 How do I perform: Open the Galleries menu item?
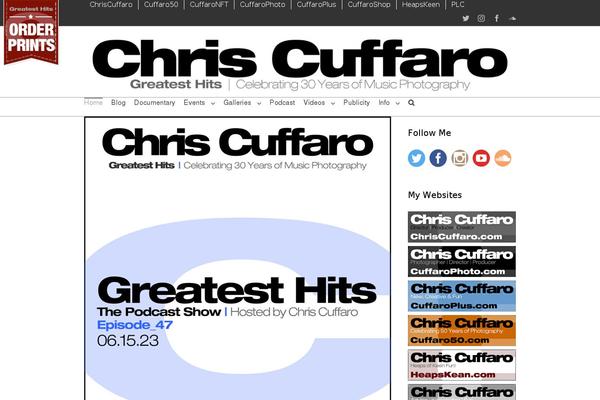237,103
